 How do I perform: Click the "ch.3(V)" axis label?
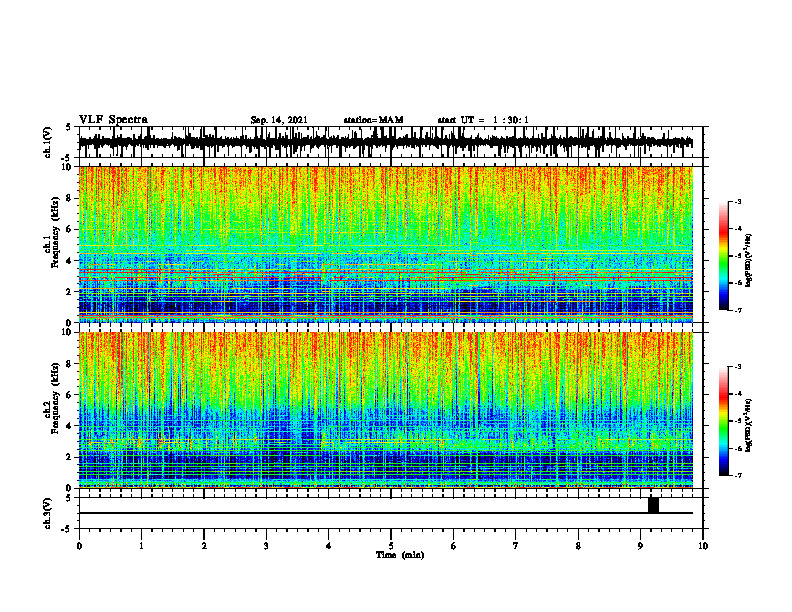pyautogui.click(x=48, y=514)
